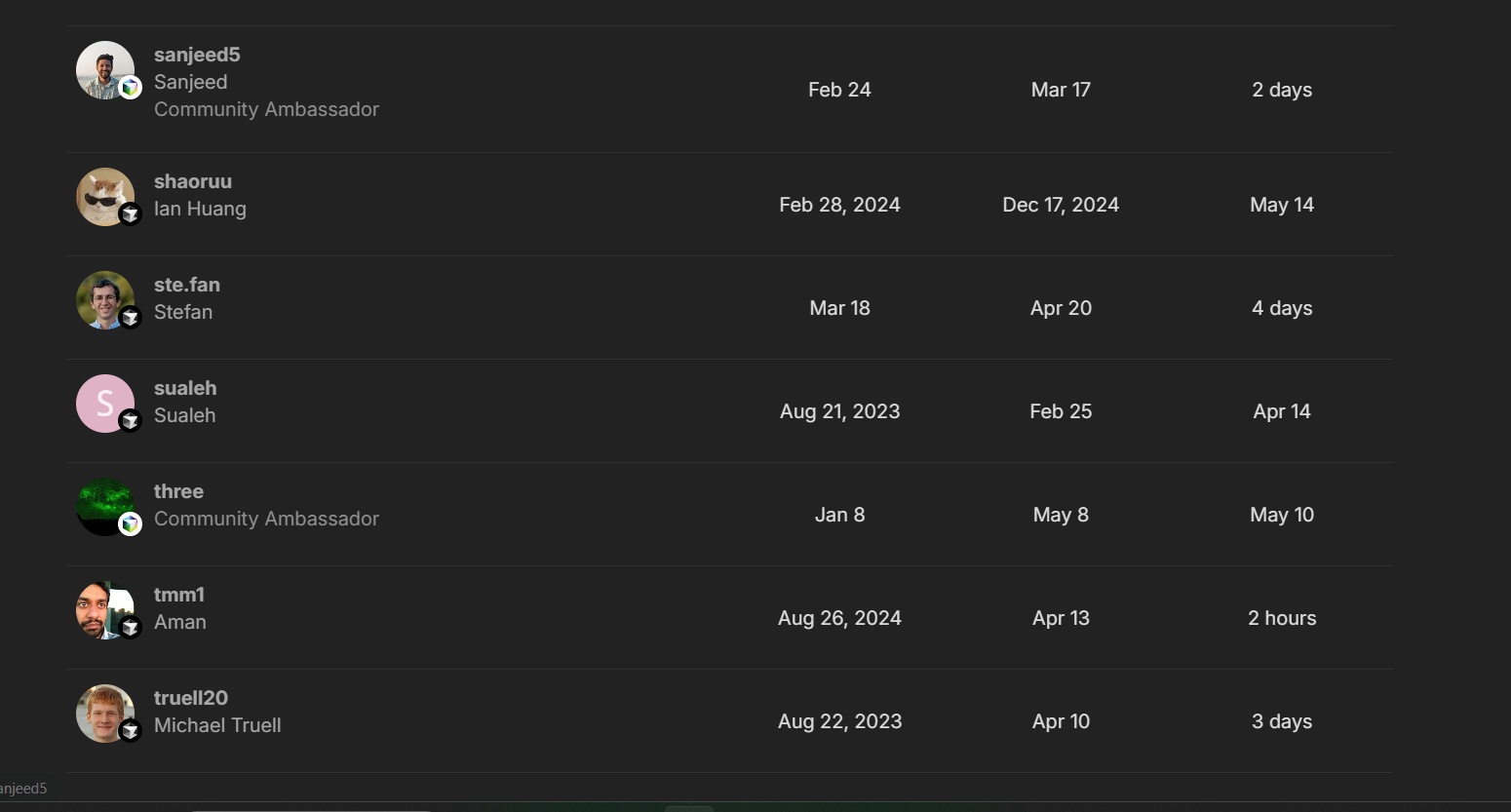Image resolution: width=1511 pixels, height=812 pixels.
Task: Click ste.fan's avatar photo
Action: [x=102, y=297]
